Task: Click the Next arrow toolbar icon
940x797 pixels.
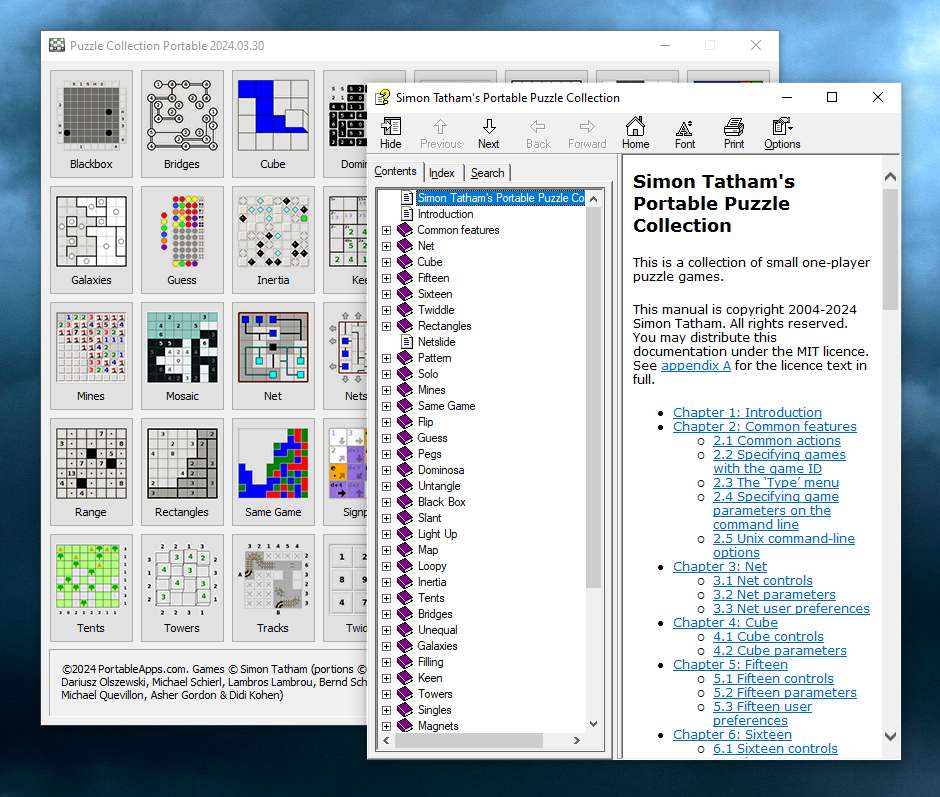Action: tap(489, 133)
